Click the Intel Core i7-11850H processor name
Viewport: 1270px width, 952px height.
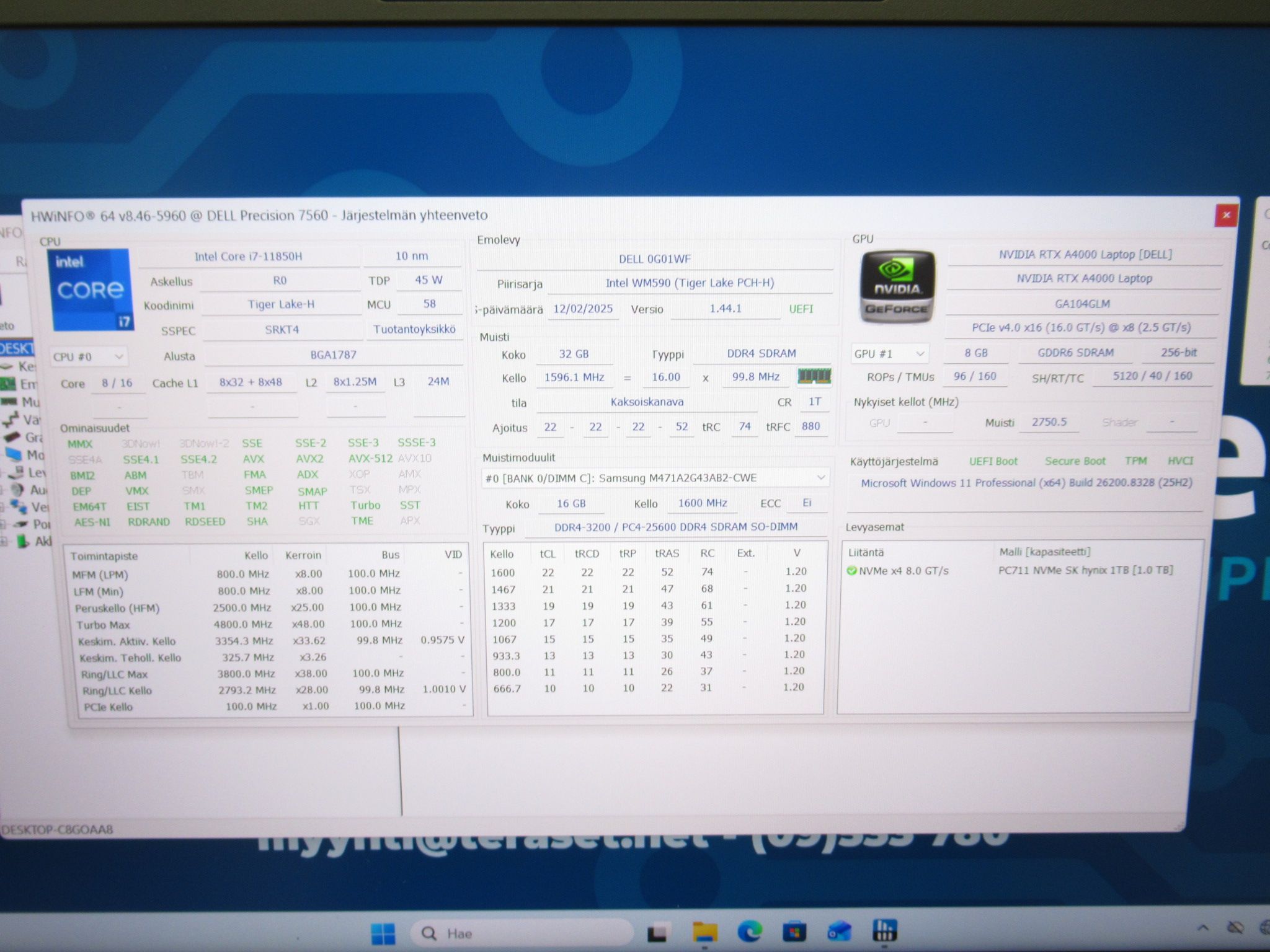[x=248, y=257]
